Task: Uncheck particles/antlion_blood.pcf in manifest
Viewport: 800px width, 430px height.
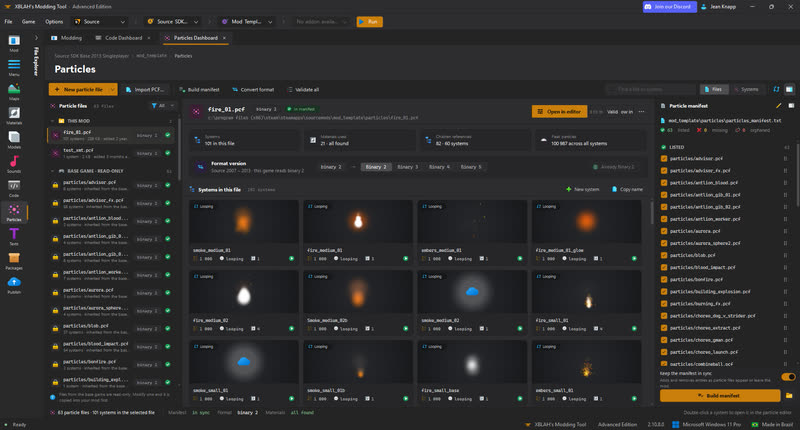Action: point(664,183)
